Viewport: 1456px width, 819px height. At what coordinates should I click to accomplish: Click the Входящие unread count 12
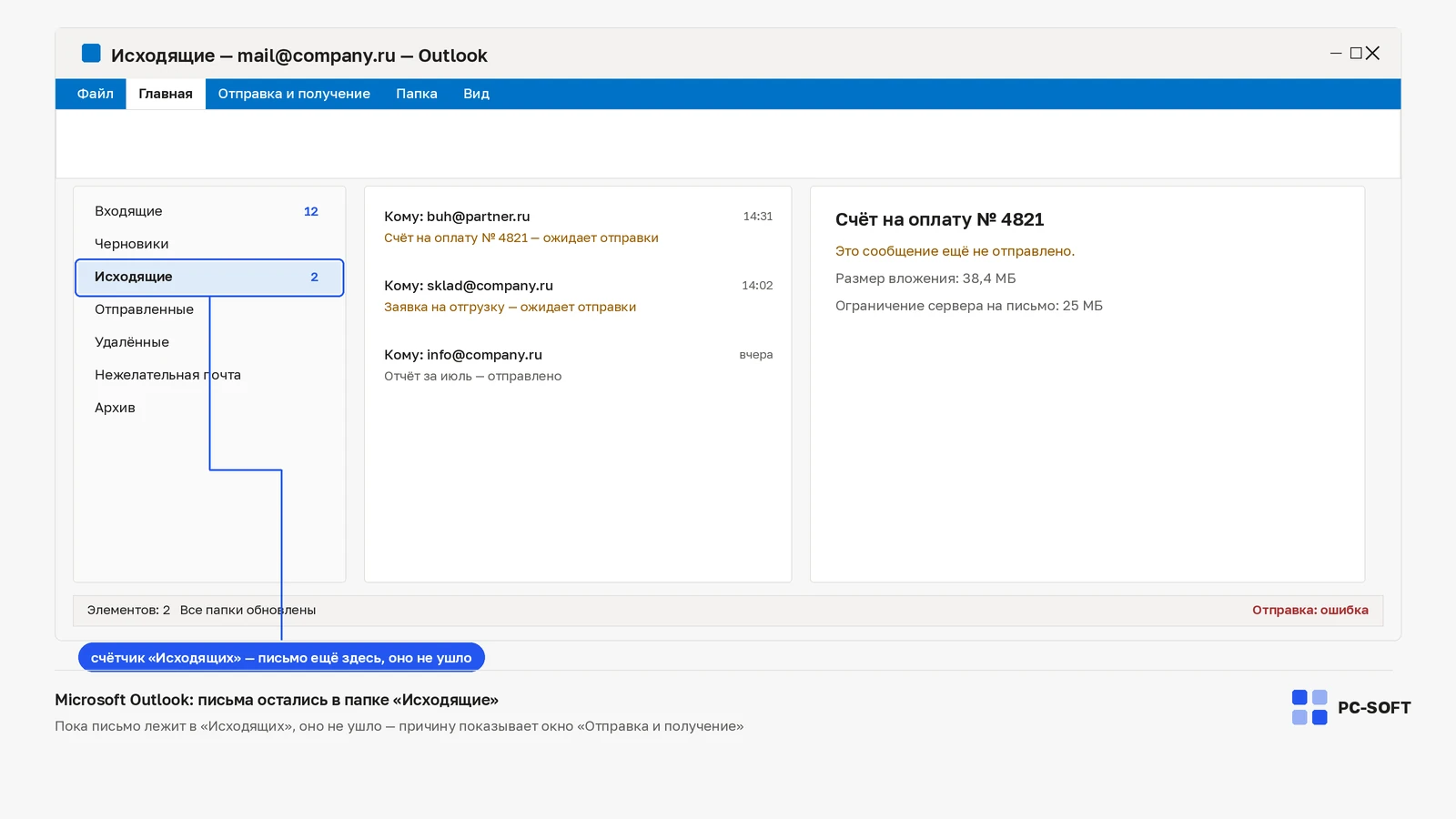pos(311,211)
